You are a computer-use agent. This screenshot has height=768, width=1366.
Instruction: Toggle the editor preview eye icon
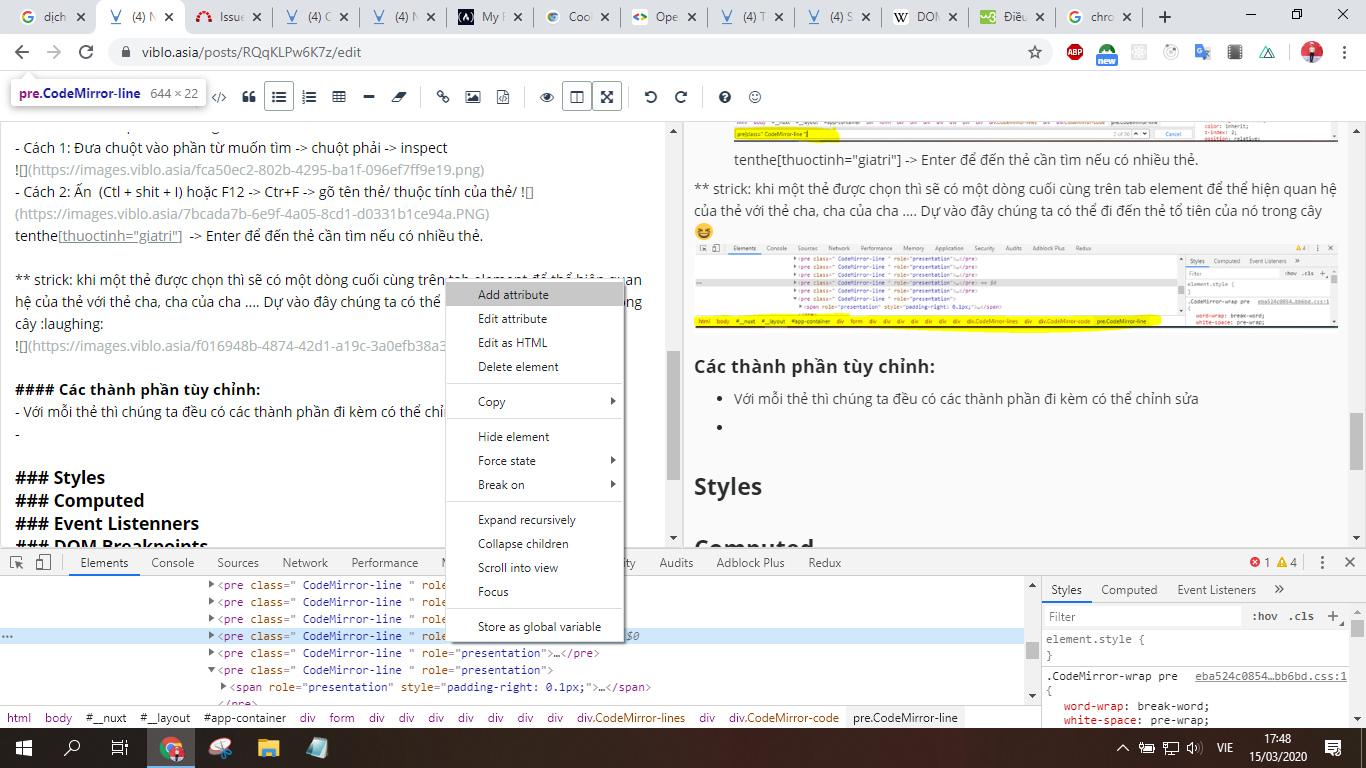coord(547,97)
